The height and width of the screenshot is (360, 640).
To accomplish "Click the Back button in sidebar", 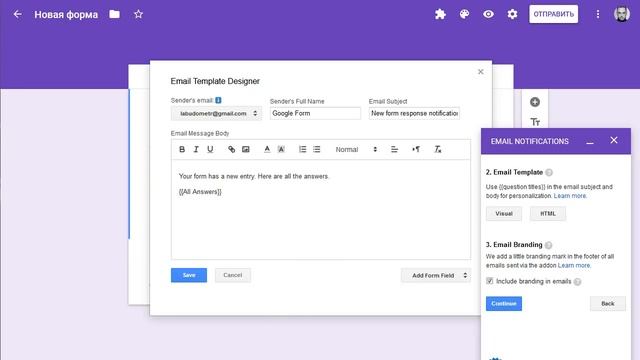I will pyautogui.click(x=607, y=304).
